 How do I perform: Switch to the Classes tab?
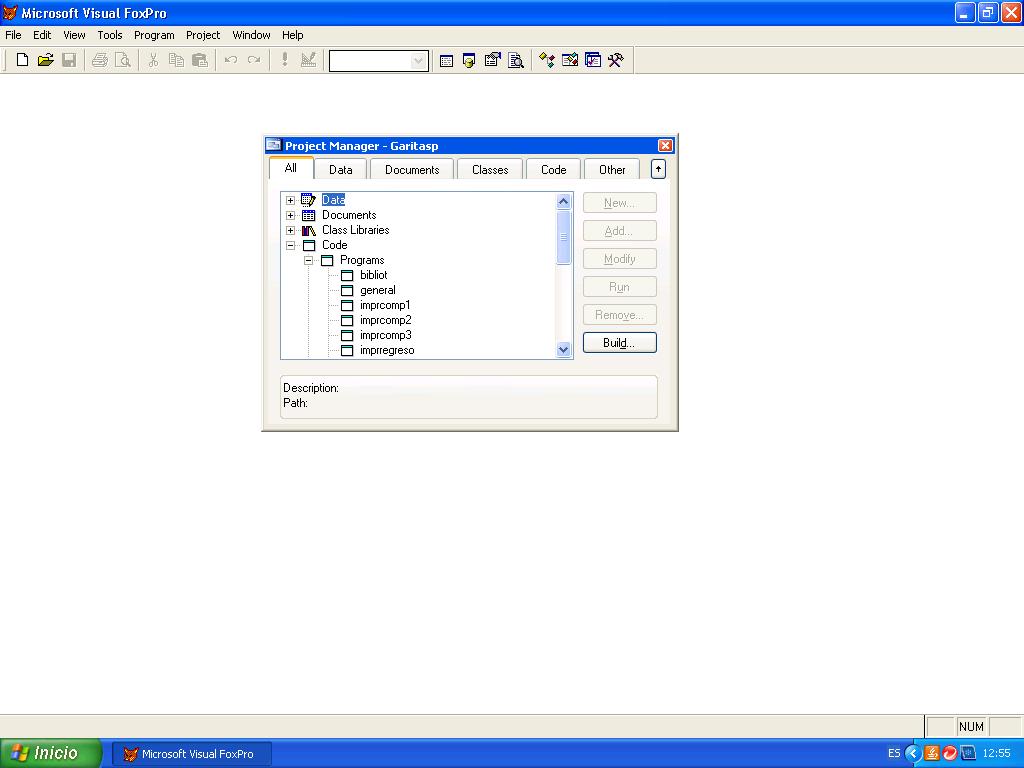point(490,170)
